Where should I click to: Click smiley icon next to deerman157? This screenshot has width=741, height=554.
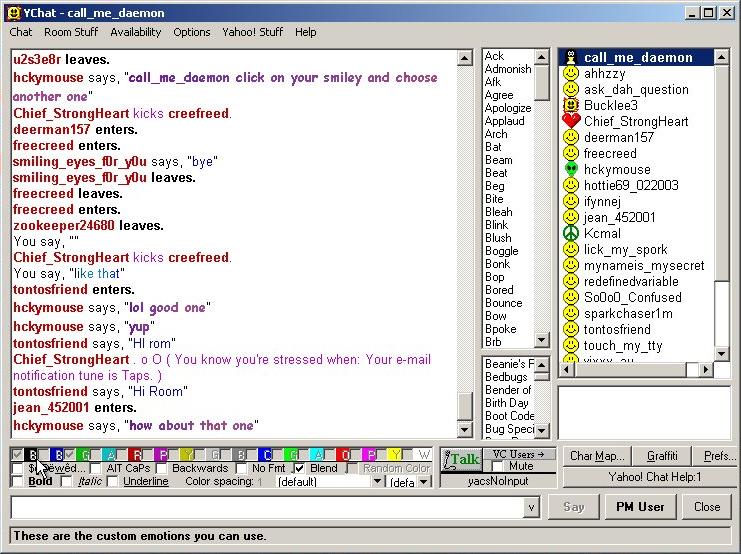point(571,137)
